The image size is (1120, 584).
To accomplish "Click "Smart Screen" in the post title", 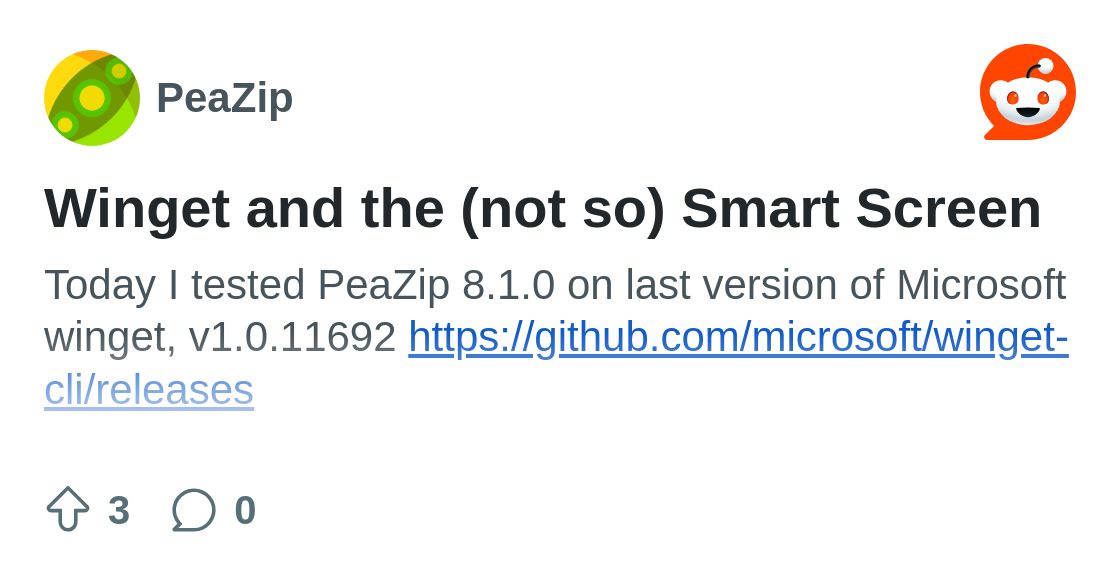I will pos(861,209).
